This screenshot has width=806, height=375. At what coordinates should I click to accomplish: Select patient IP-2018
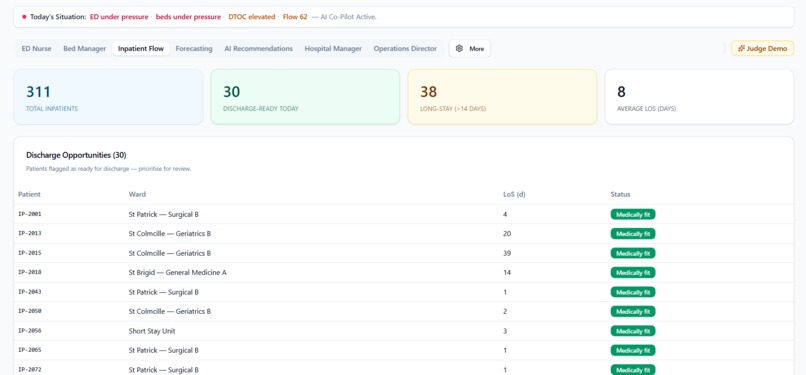pos(30,272)
